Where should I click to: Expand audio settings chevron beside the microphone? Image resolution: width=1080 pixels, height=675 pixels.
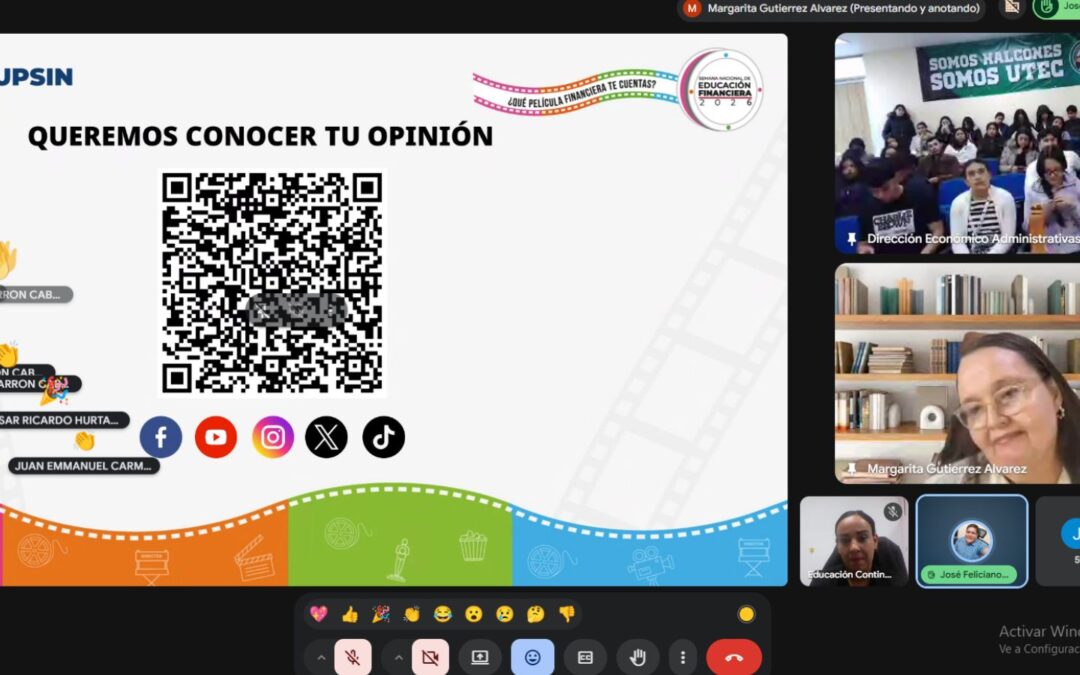coord(320,657)
